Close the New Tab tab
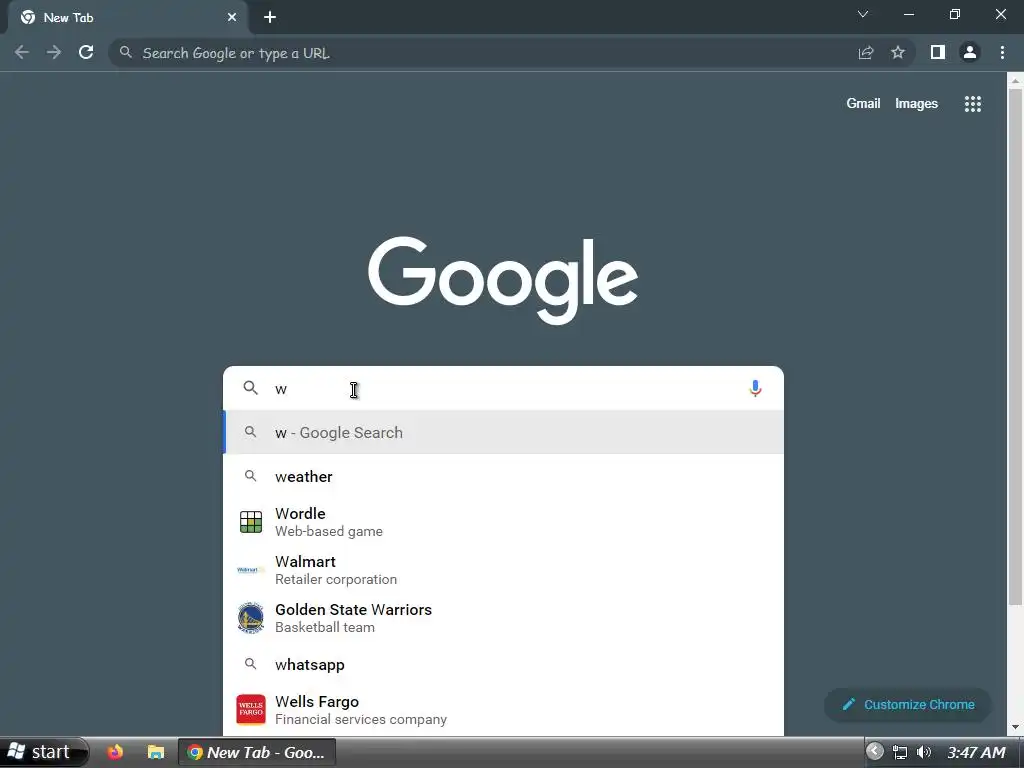Viewport: 1024px width, 768px height. tap(232, 18)
